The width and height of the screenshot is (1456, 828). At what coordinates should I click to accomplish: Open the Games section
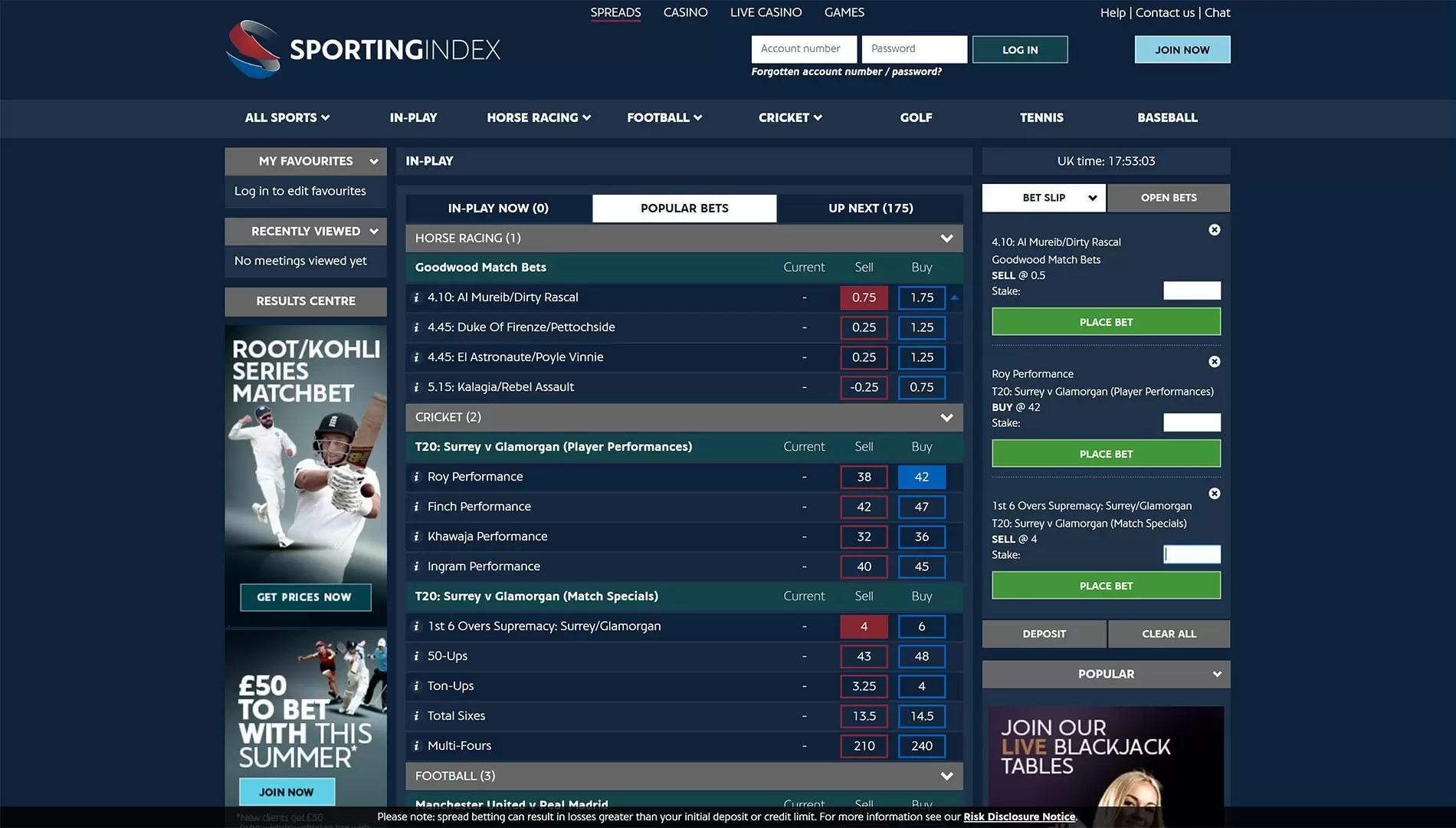click(x=844, y=12)
